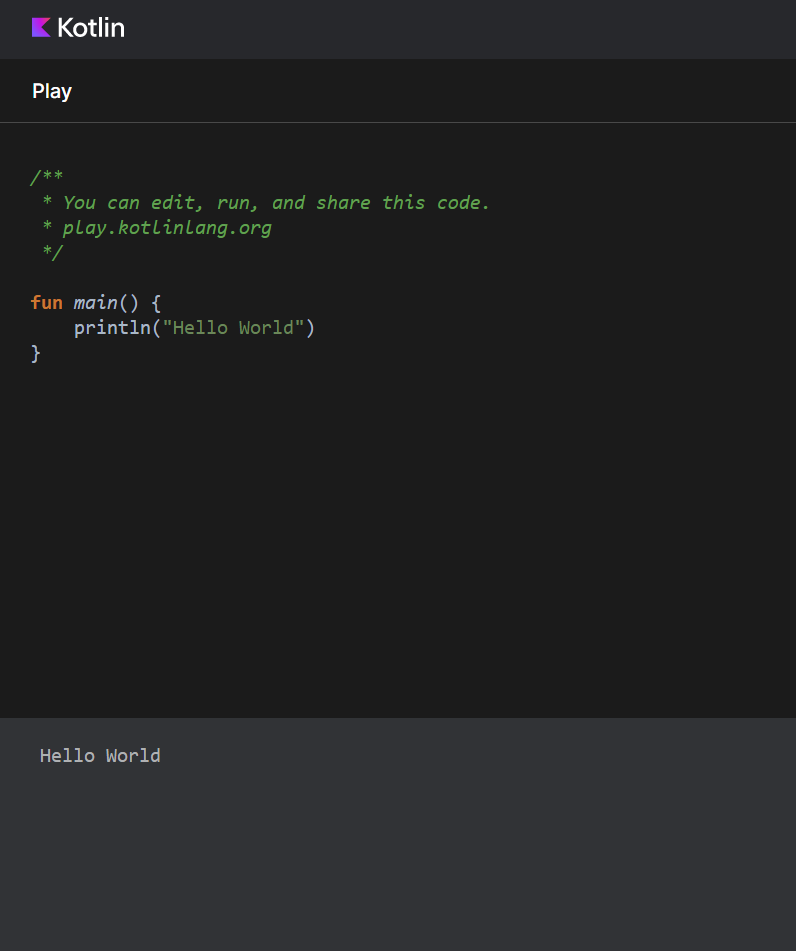Click the empty editor area below the code

(x=400, y=530)
